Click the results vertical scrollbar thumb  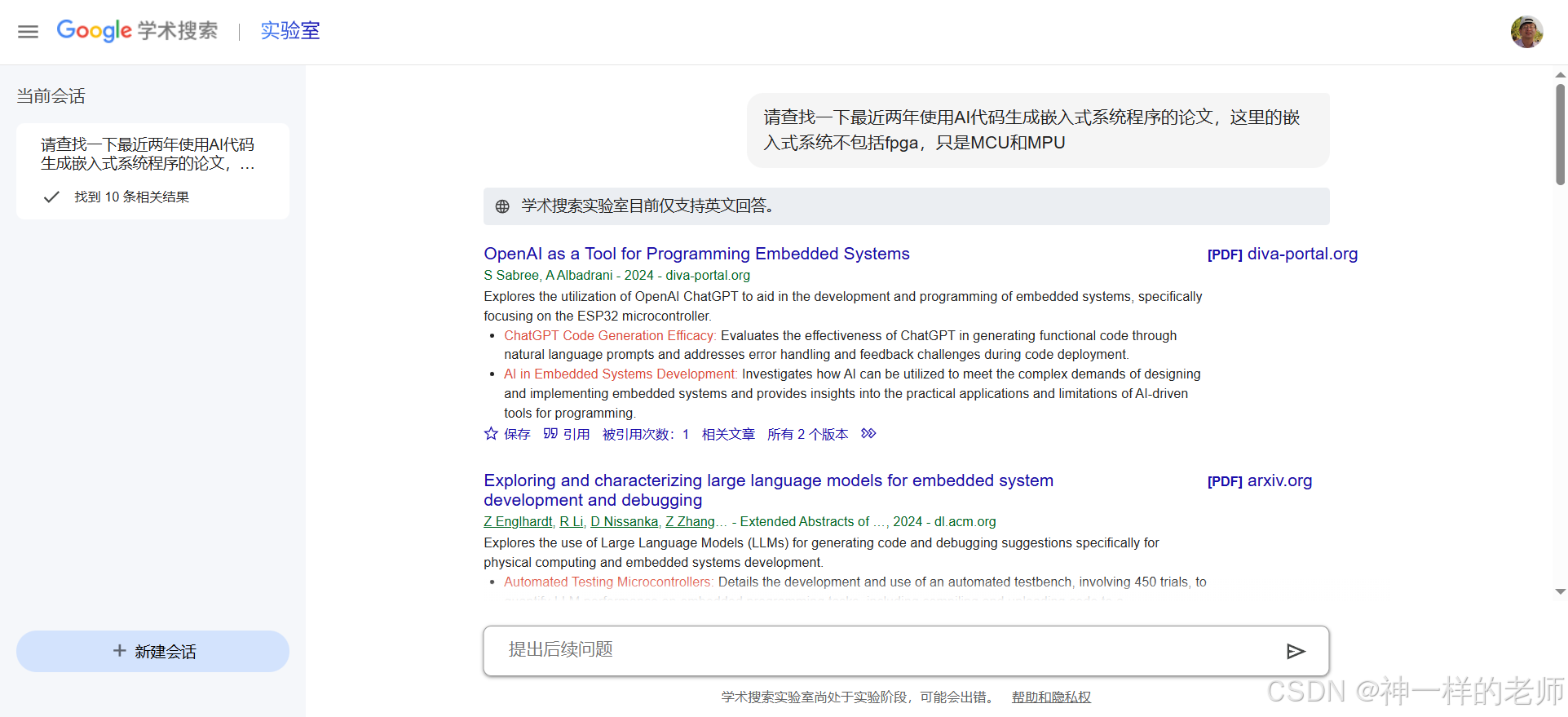tap(1560, 134)
